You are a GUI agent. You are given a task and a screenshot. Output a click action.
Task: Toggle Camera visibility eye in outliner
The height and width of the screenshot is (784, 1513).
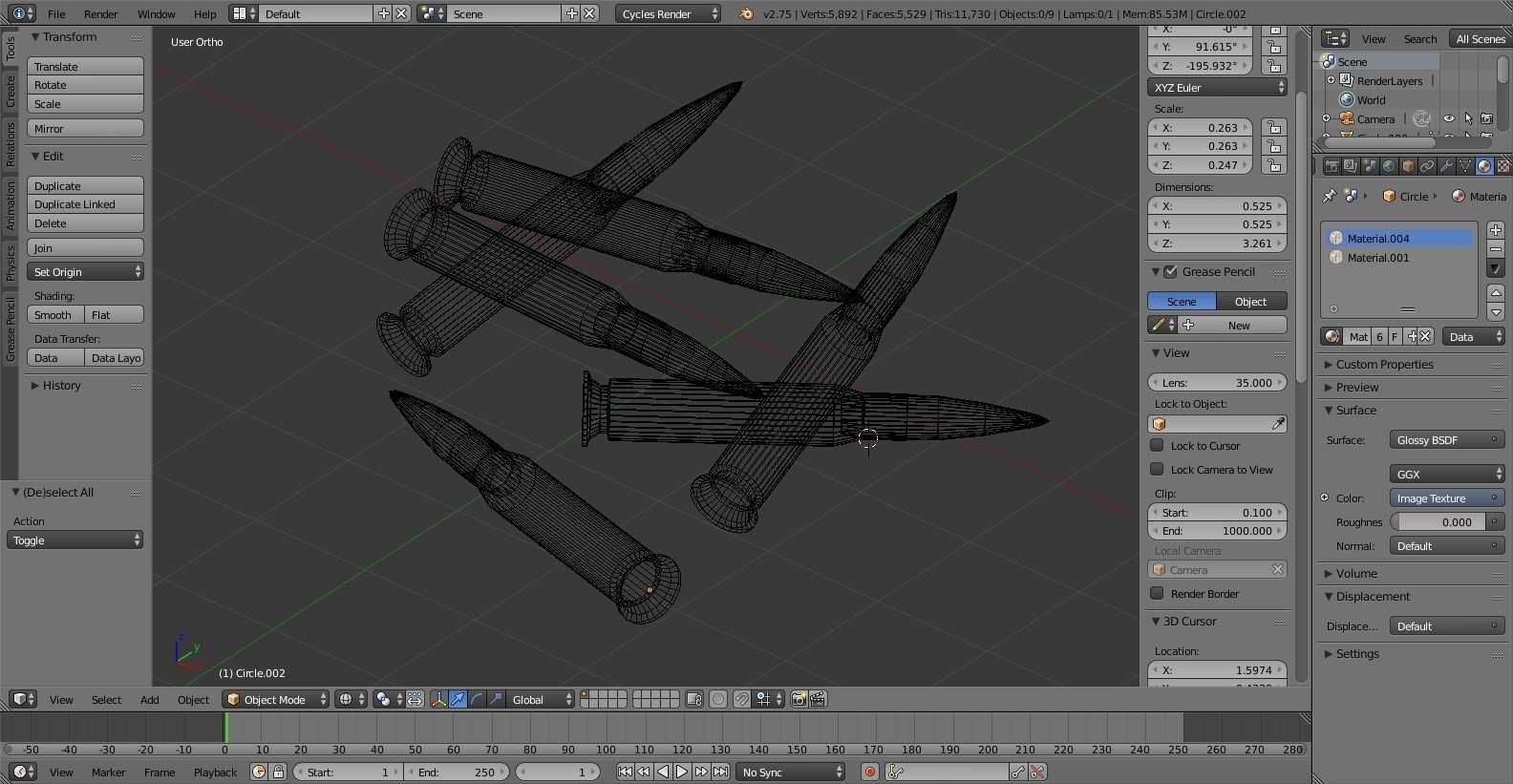tap(1449, 119)
